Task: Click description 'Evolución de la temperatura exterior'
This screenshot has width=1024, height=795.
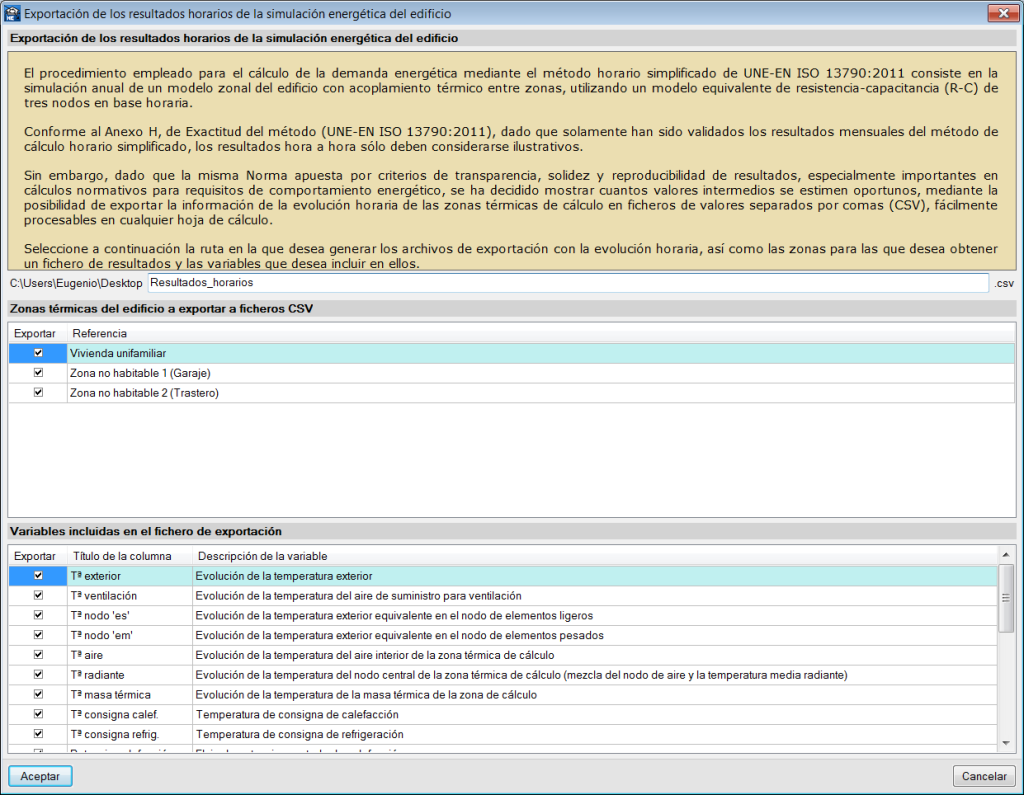Action: pos(595,576)
